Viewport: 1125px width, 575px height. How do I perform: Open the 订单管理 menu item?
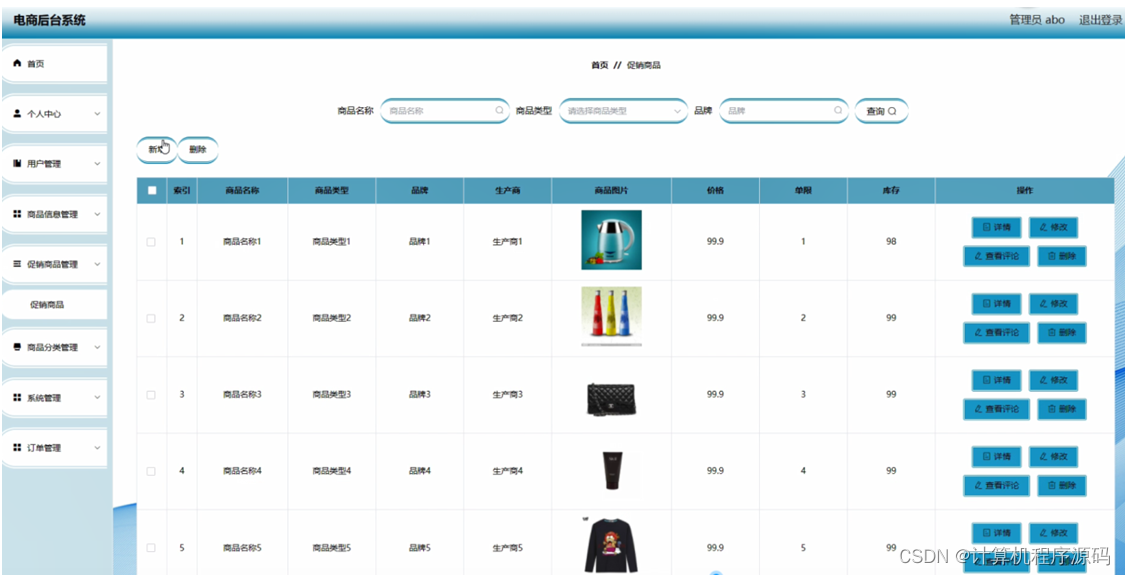point(55,448)
